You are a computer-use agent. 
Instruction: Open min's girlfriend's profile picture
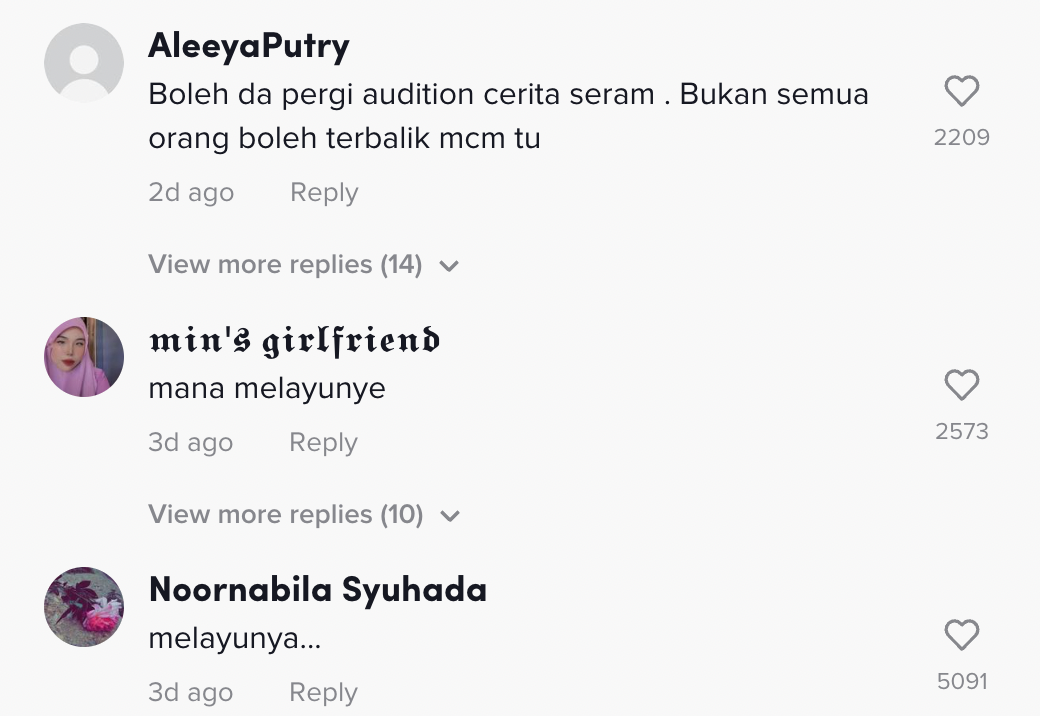[84, 357]
